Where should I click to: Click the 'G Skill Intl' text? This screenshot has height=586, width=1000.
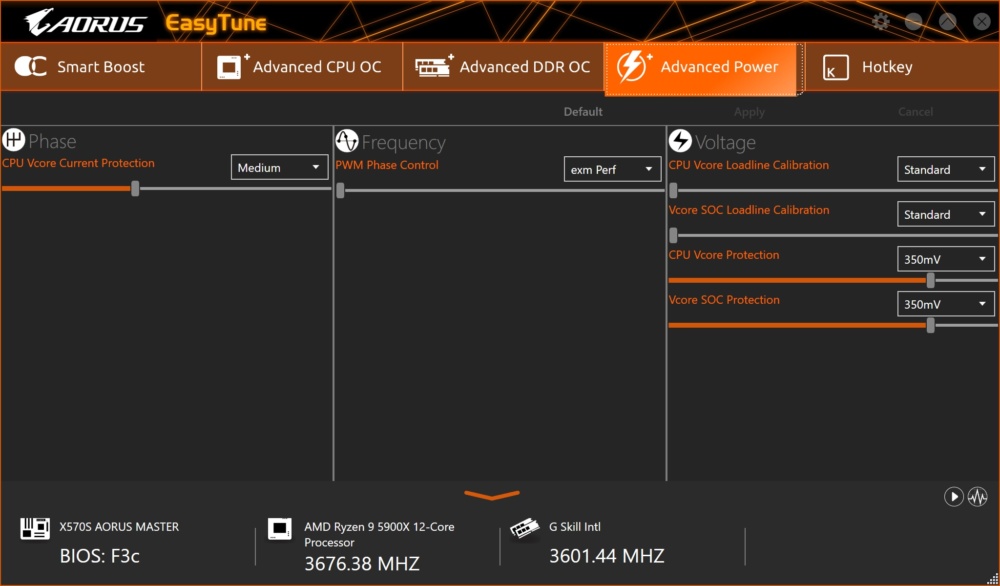(575, 527)
